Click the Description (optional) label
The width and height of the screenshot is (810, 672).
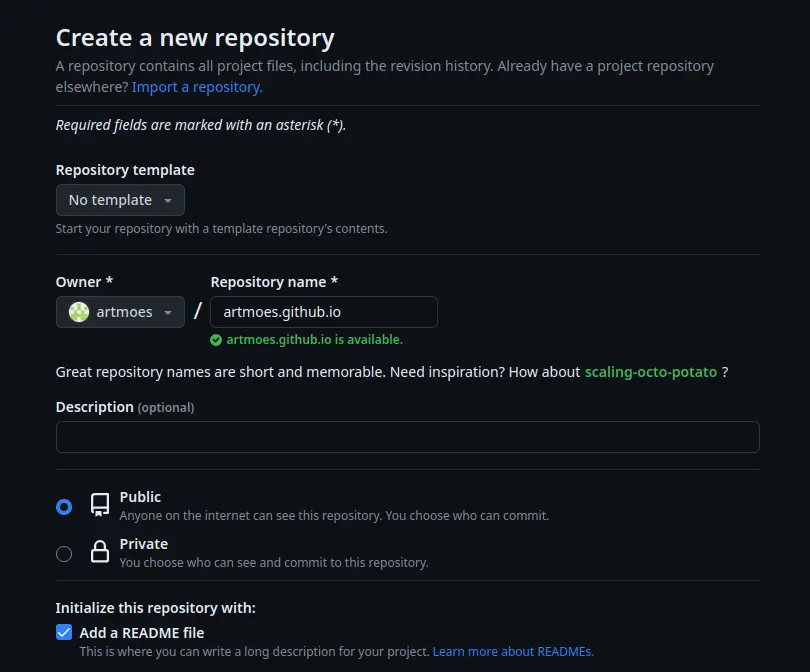point(125,407)
